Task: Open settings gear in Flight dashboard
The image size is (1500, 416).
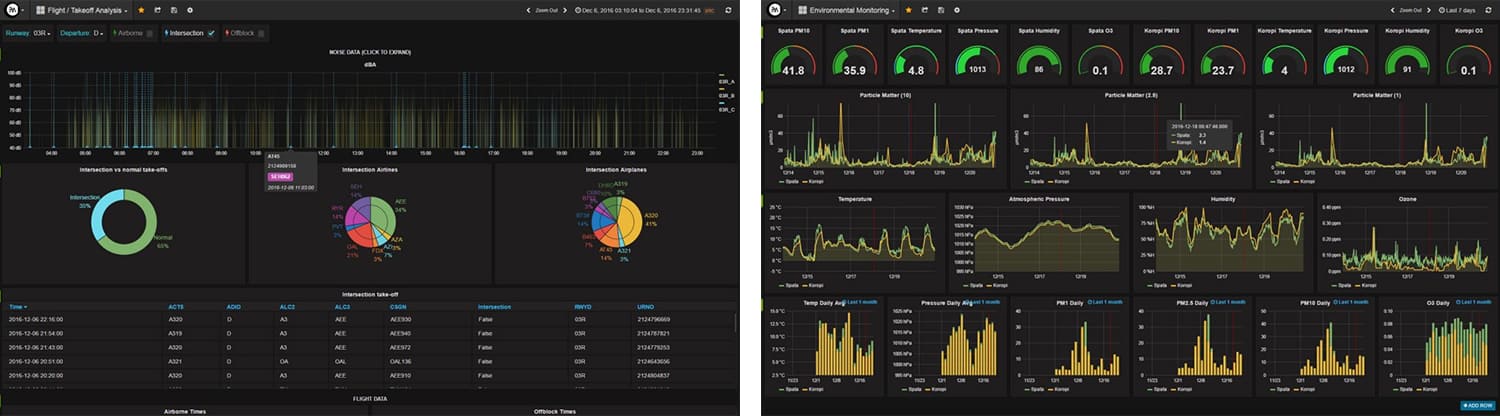Action: pos(190,10)
